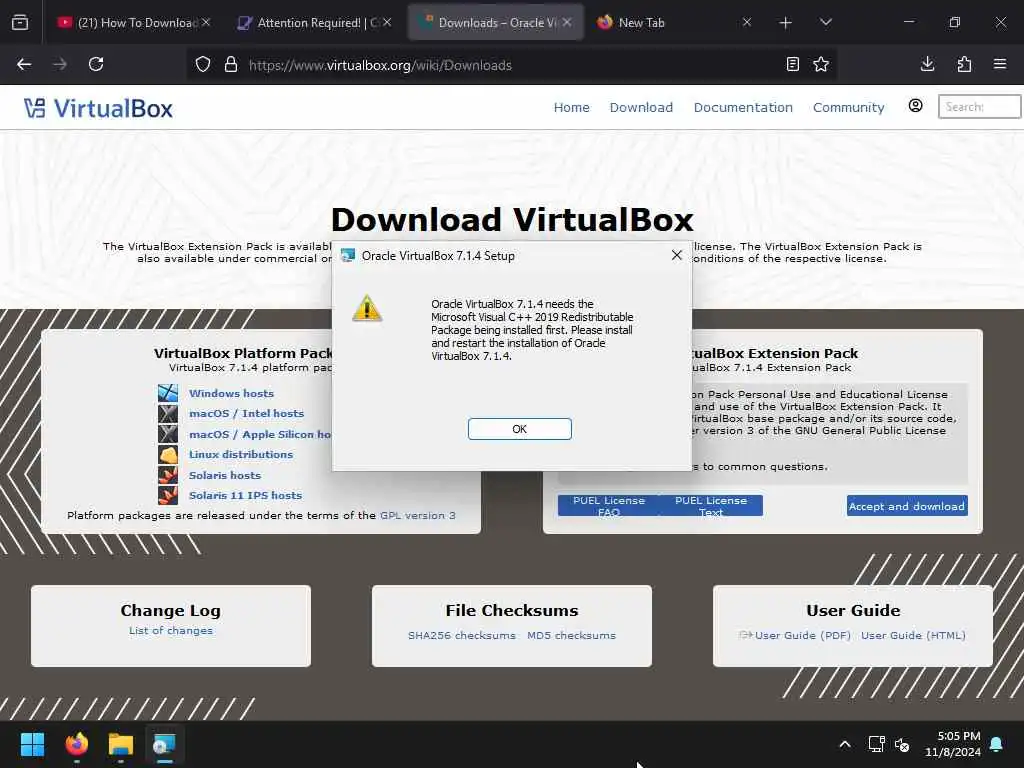Click the browser forward arrow
Image resolution: width=1024 pixels, height=768 pixels.
(59, 64)
